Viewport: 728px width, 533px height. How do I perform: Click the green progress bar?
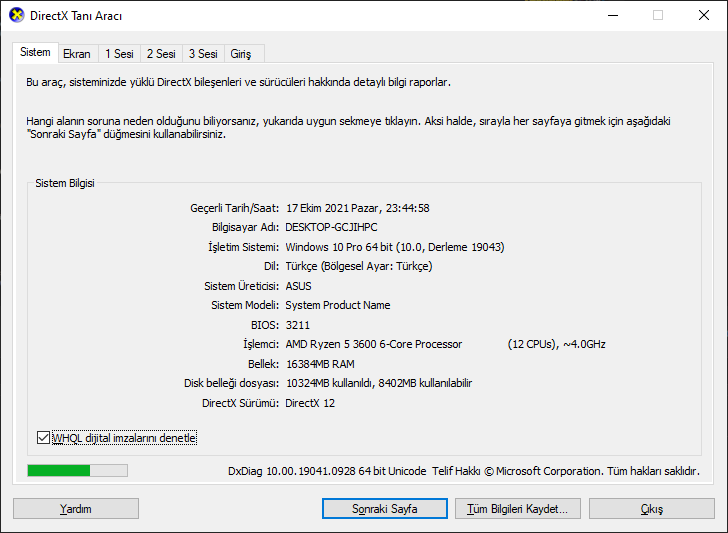pyautogui.click(x=78, y=471)
